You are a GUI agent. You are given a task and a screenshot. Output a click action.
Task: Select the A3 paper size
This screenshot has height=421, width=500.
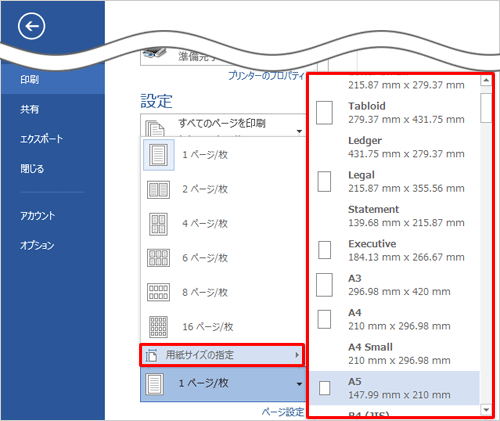pos(395,285)
